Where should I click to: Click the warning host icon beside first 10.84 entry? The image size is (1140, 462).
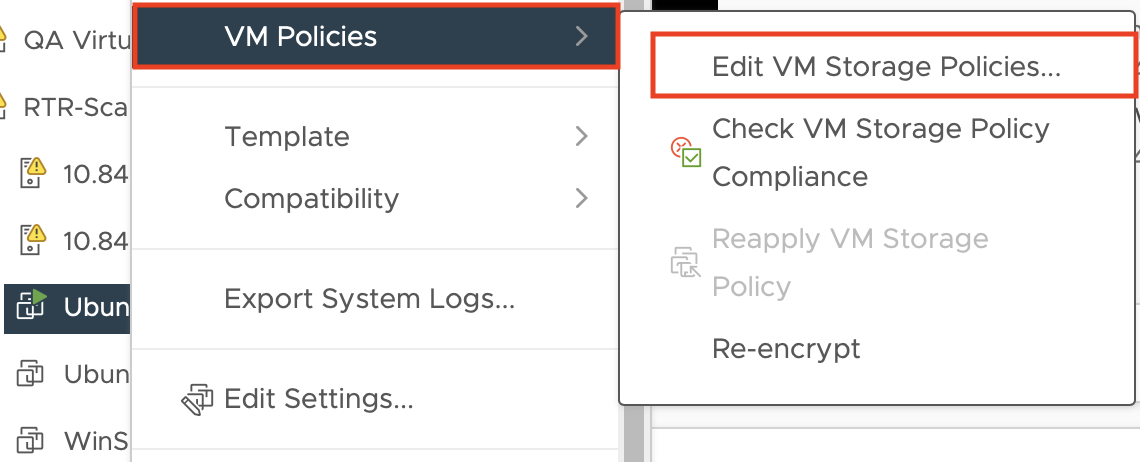(x=33, y=174)
